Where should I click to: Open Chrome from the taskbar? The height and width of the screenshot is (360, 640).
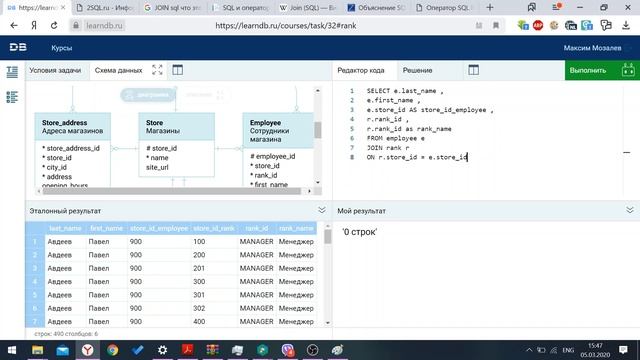[x=113, y=350]
